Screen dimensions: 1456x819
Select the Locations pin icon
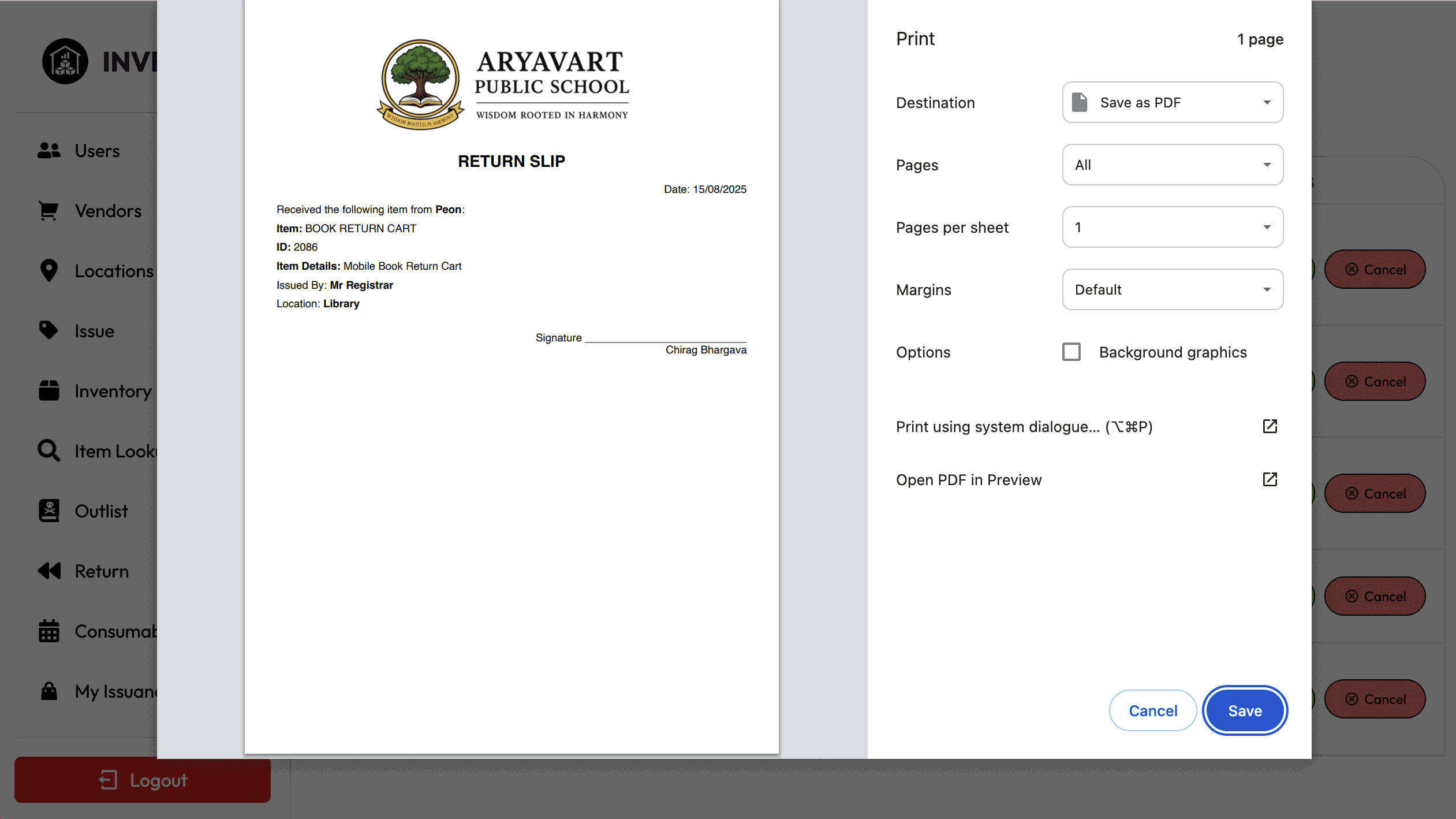point(49,271)
